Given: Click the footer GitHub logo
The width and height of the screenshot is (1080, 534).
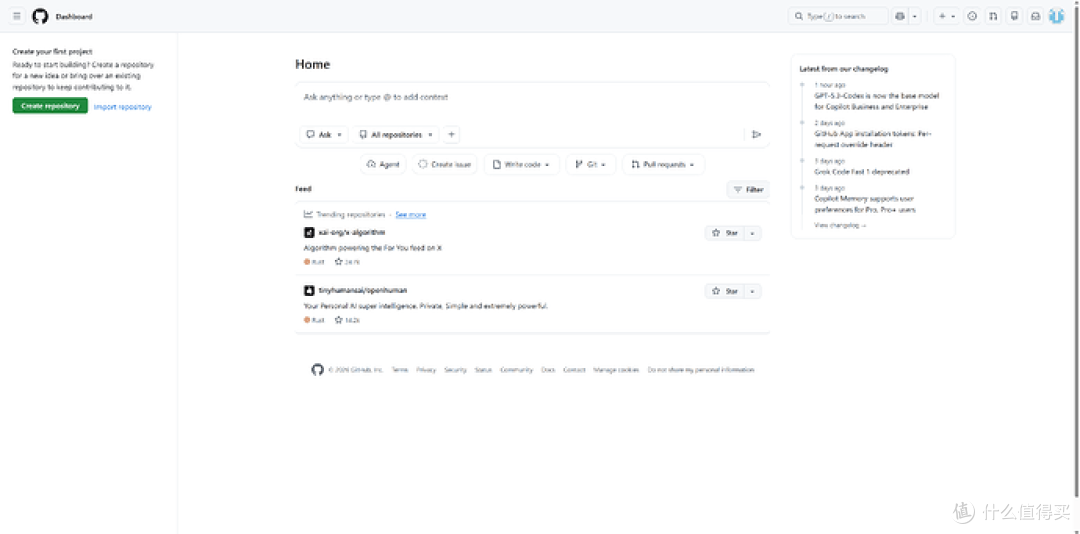Looking at the screenshot, I should [318, 370].
